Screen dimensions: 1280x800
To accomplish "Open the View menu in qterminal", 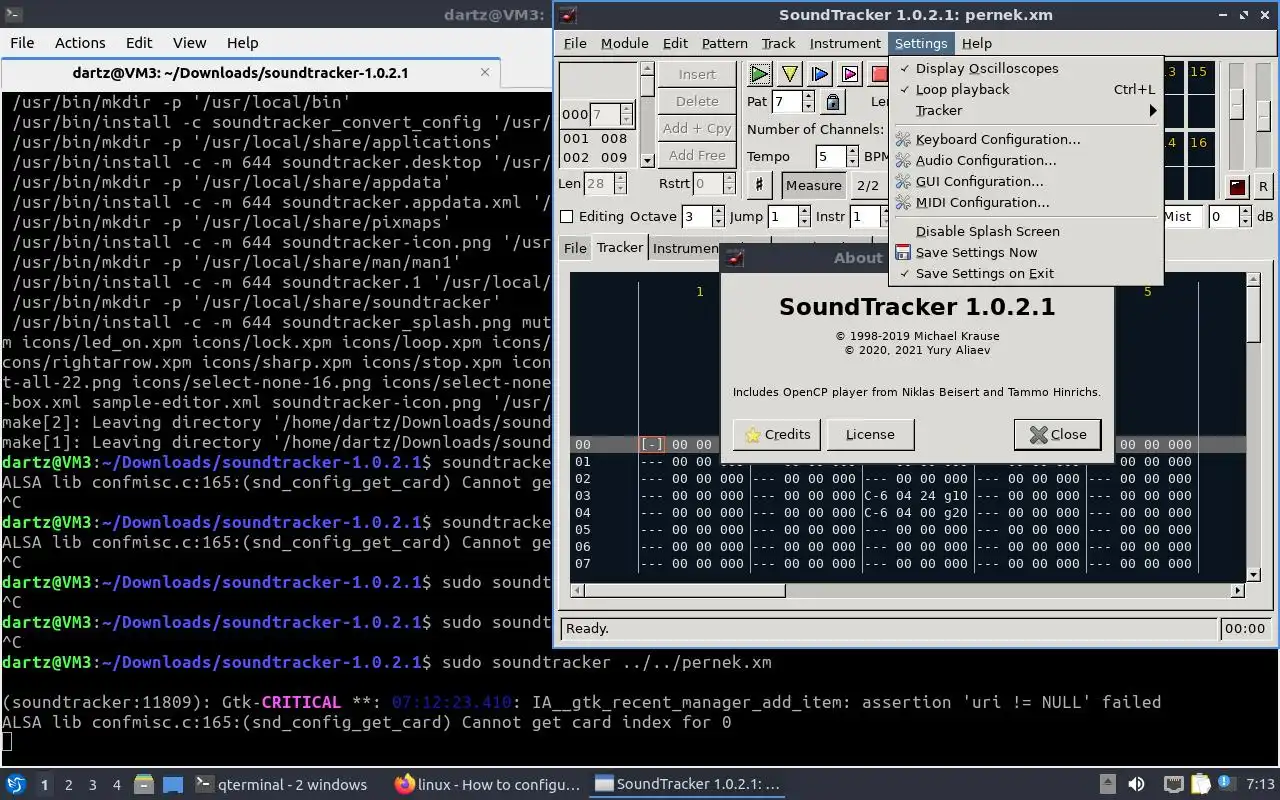I will click(x=189, y=43).
